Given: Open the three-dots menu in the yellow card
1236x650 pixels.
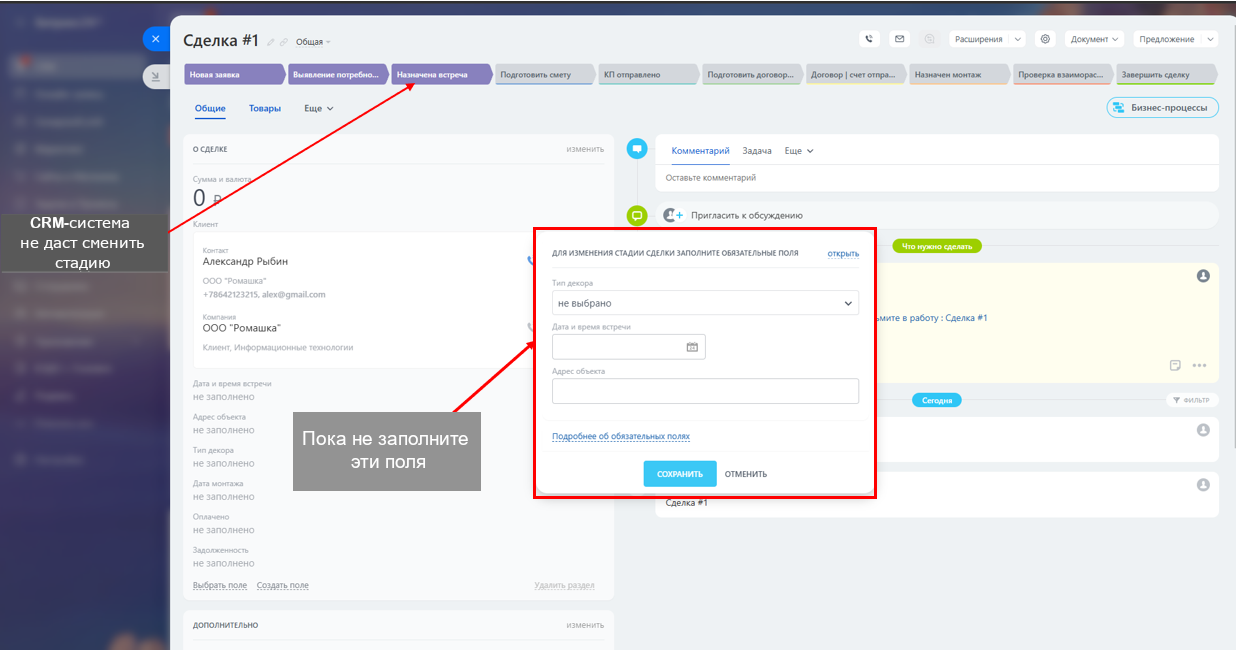Looking at the screenshot, I should coord(1199,365).
